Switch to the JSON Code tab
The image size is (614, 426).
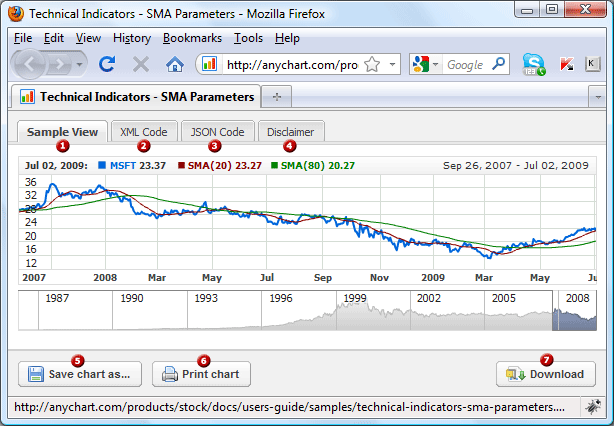point(217,131)
